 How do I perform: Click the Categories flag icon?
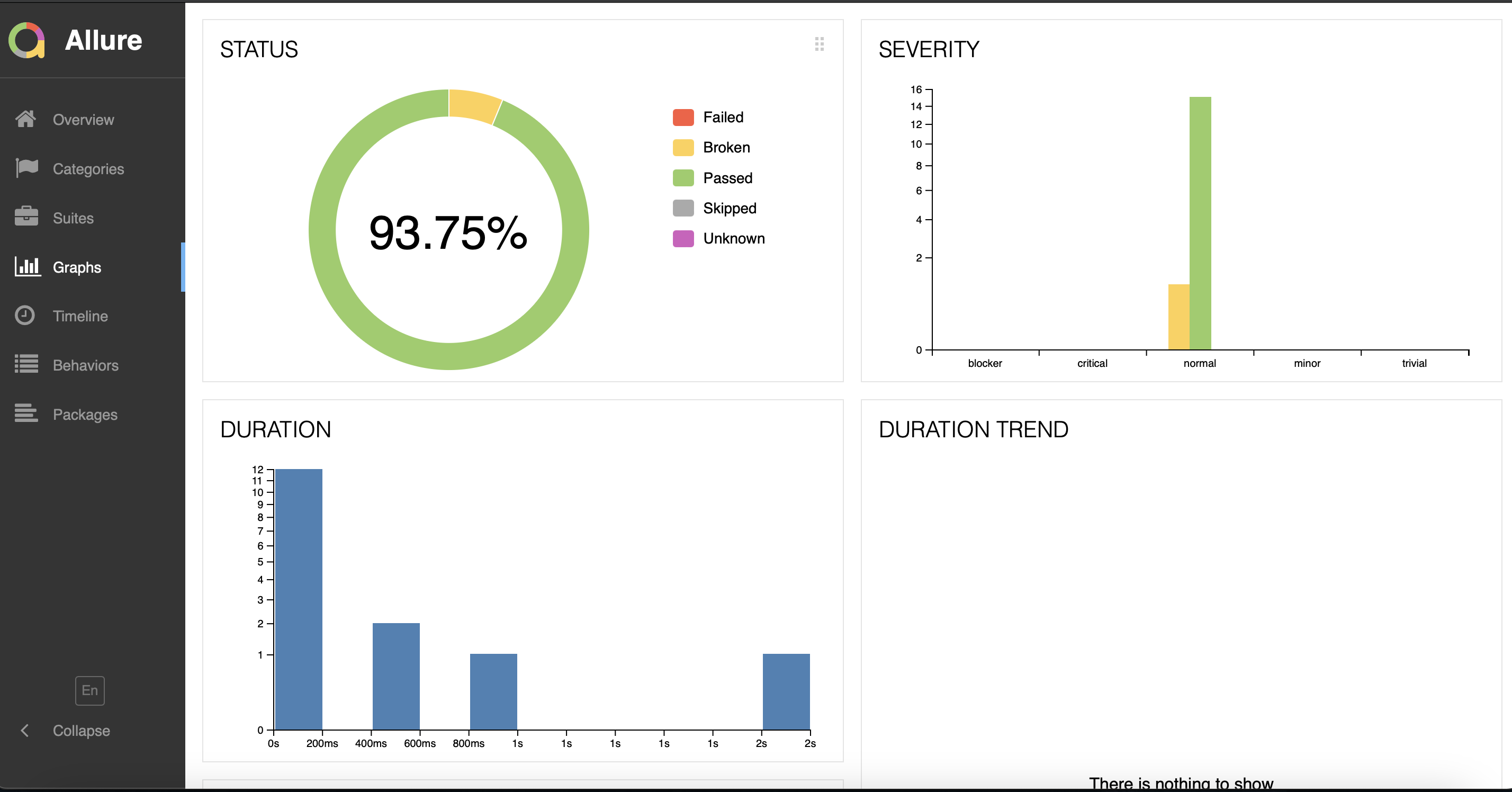pos(27,168)
